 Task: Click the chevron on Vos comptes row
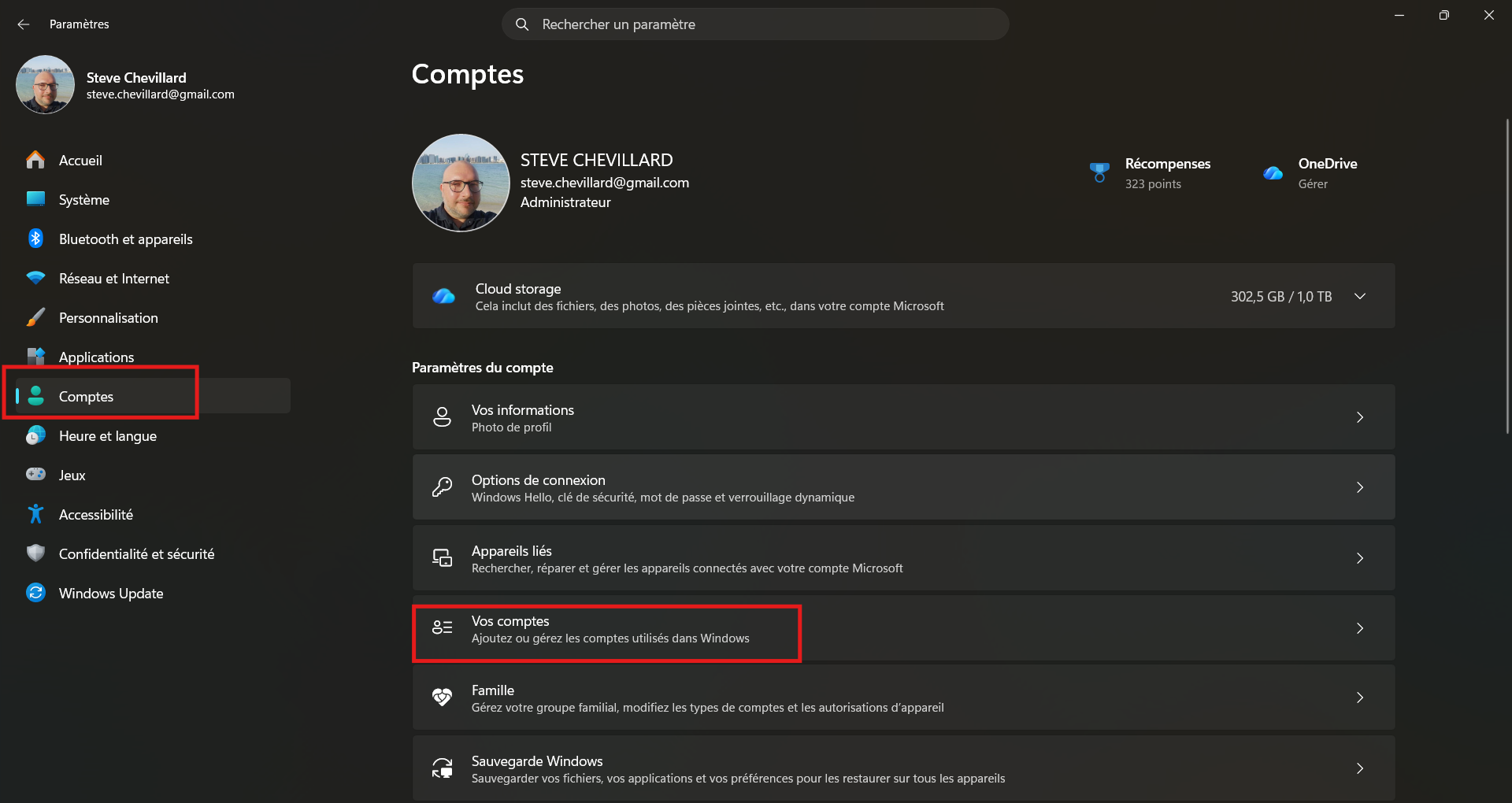[1360, 628]
